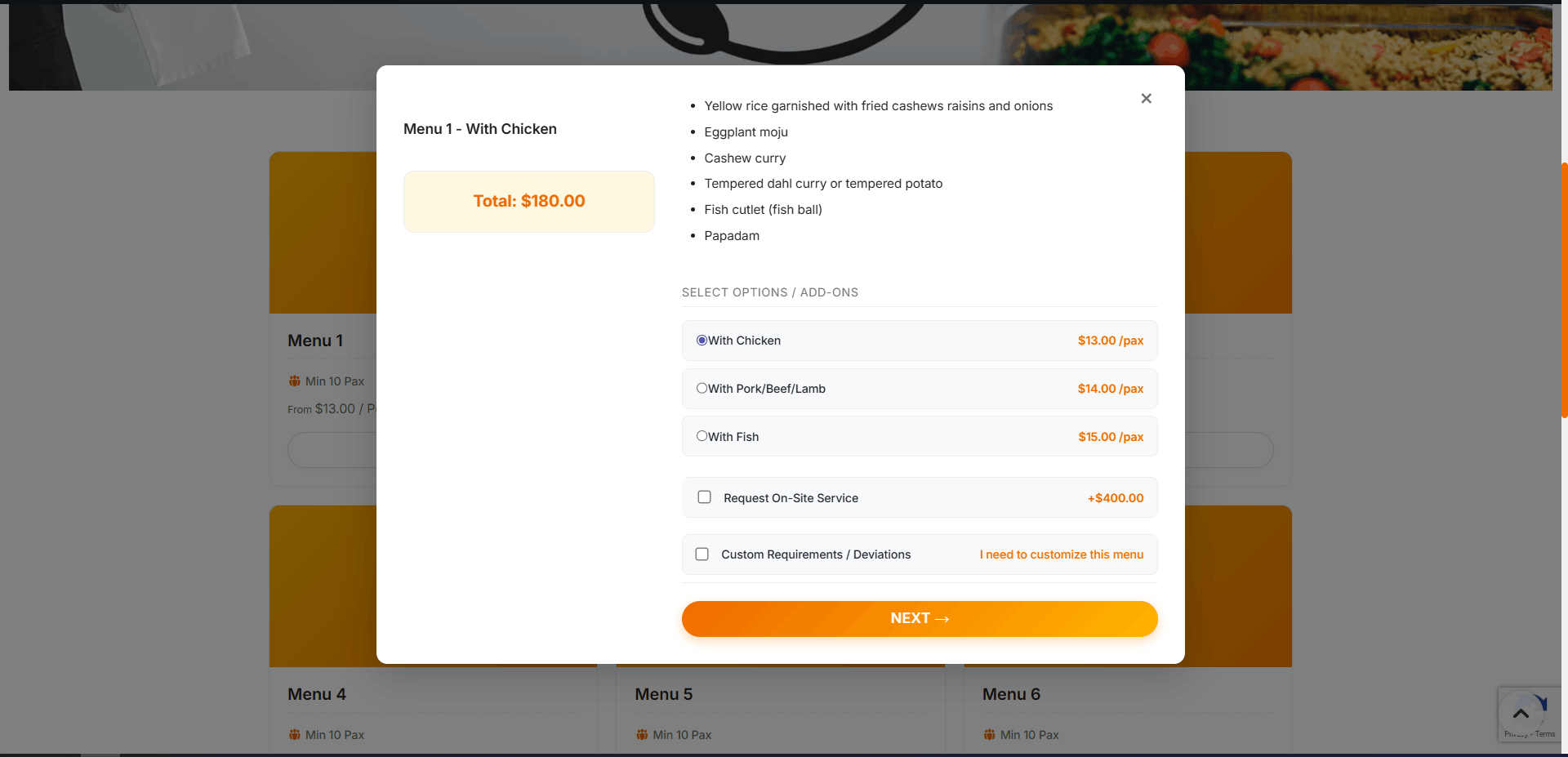Click the scroll-to-top arrow icon
This screenshot has height=757, width=1568.
[x=1520, y=714]
